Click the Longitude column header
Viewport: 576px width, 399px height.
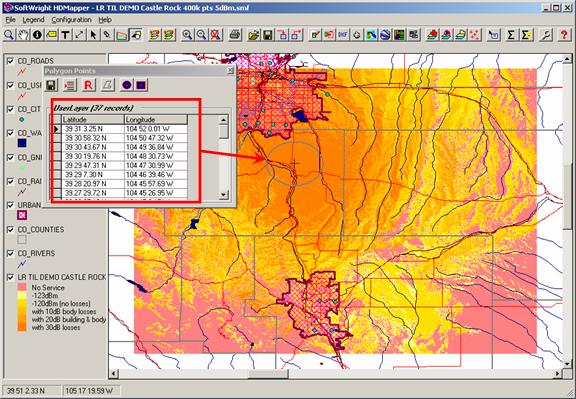[156, 119]
